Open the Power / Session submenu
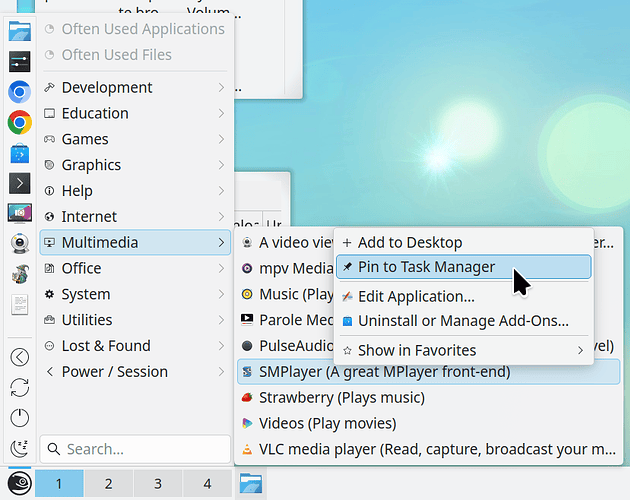 pyautogui.click(x=135, y=372)
